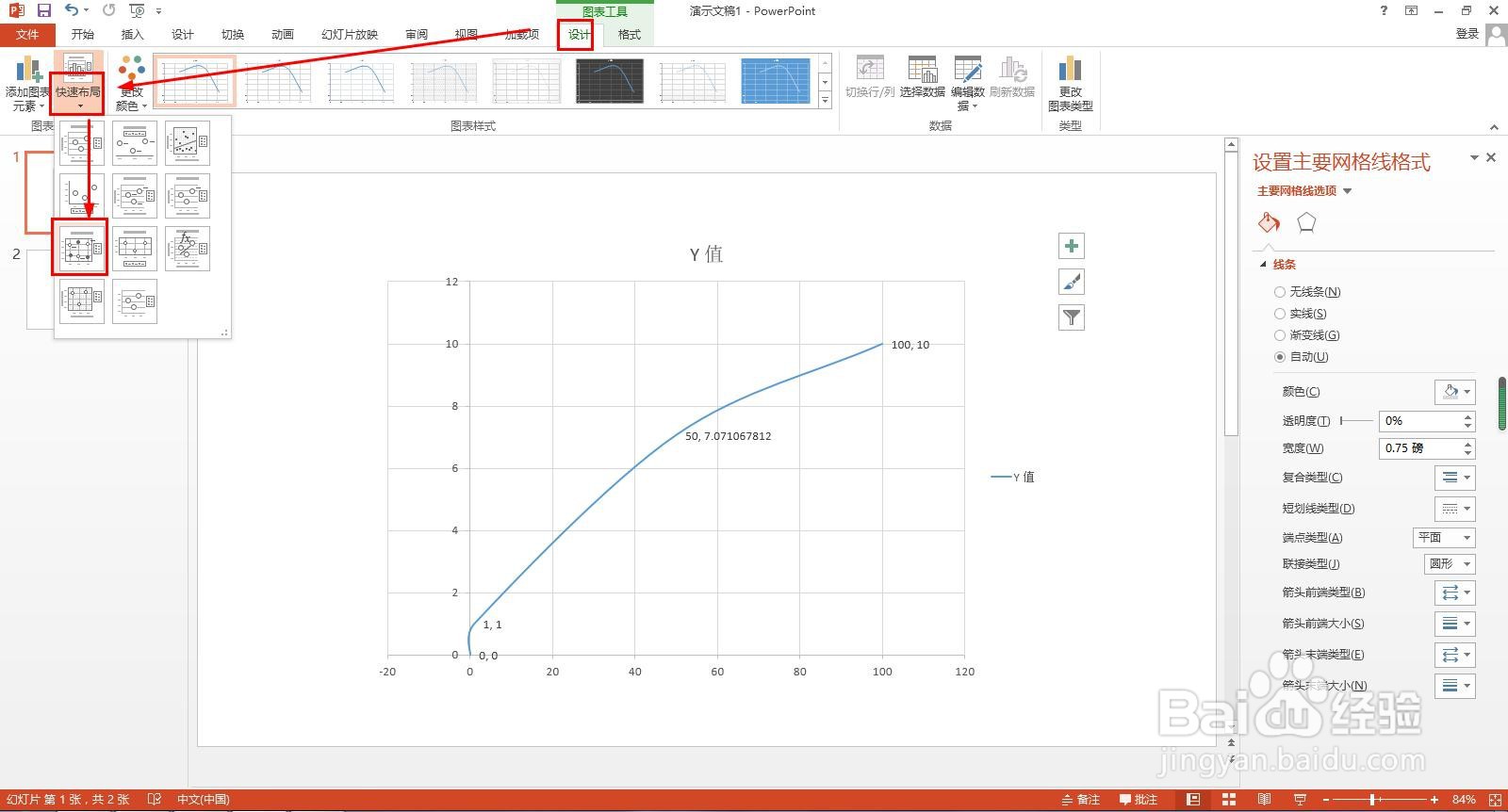Open Change Chart Type dialog
This screenshot has height=812, width=1508.
[1070, 84]
